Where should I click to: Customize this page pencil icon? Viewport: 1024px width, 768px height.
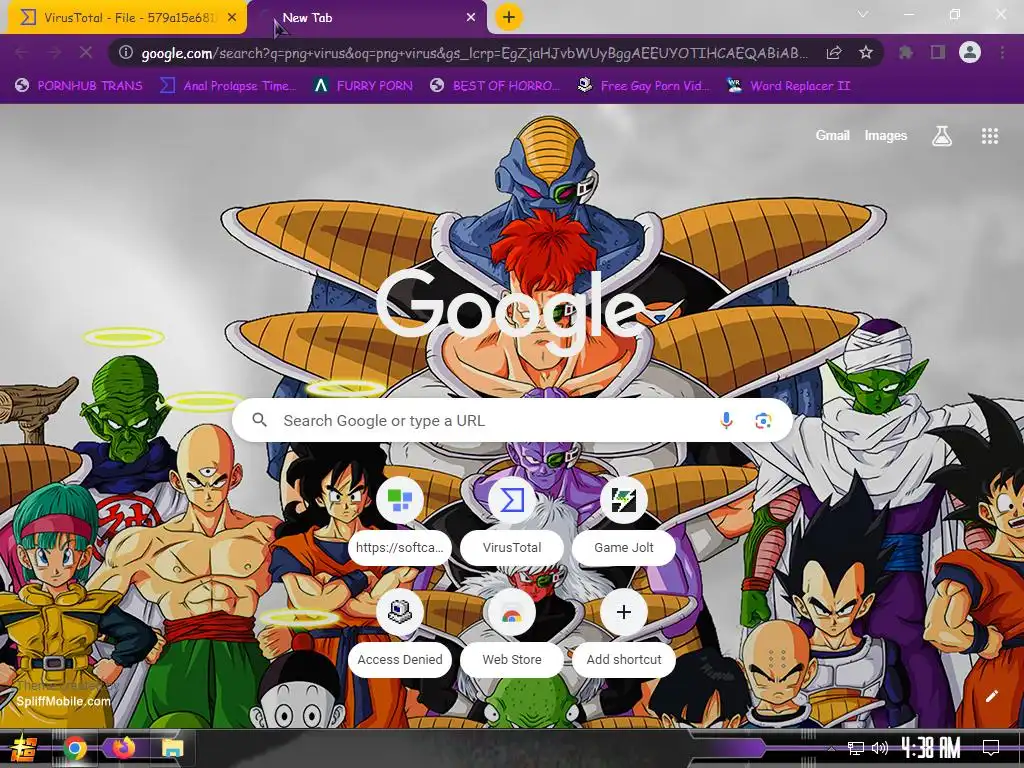pos(991,696)
